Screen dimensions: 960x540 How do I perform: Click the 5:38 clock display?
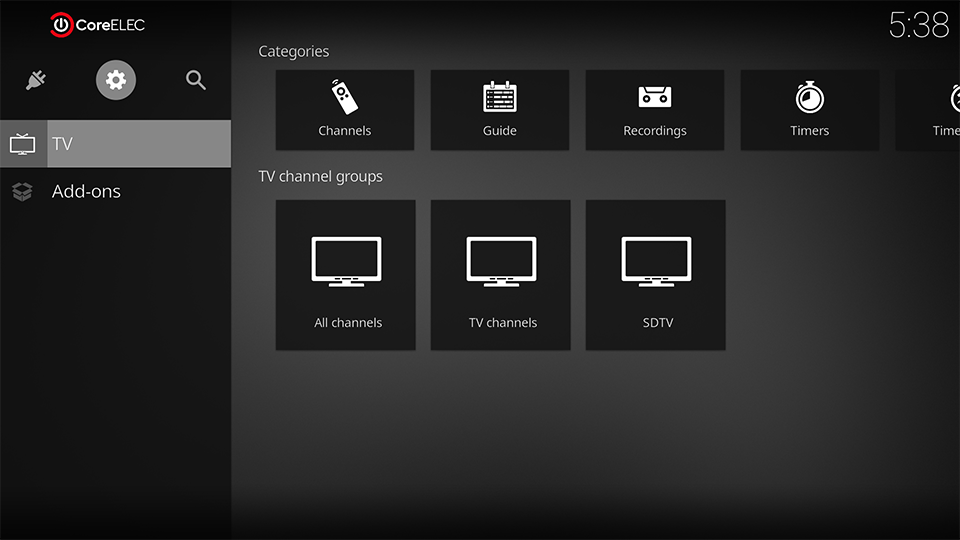tap(918, 25)
